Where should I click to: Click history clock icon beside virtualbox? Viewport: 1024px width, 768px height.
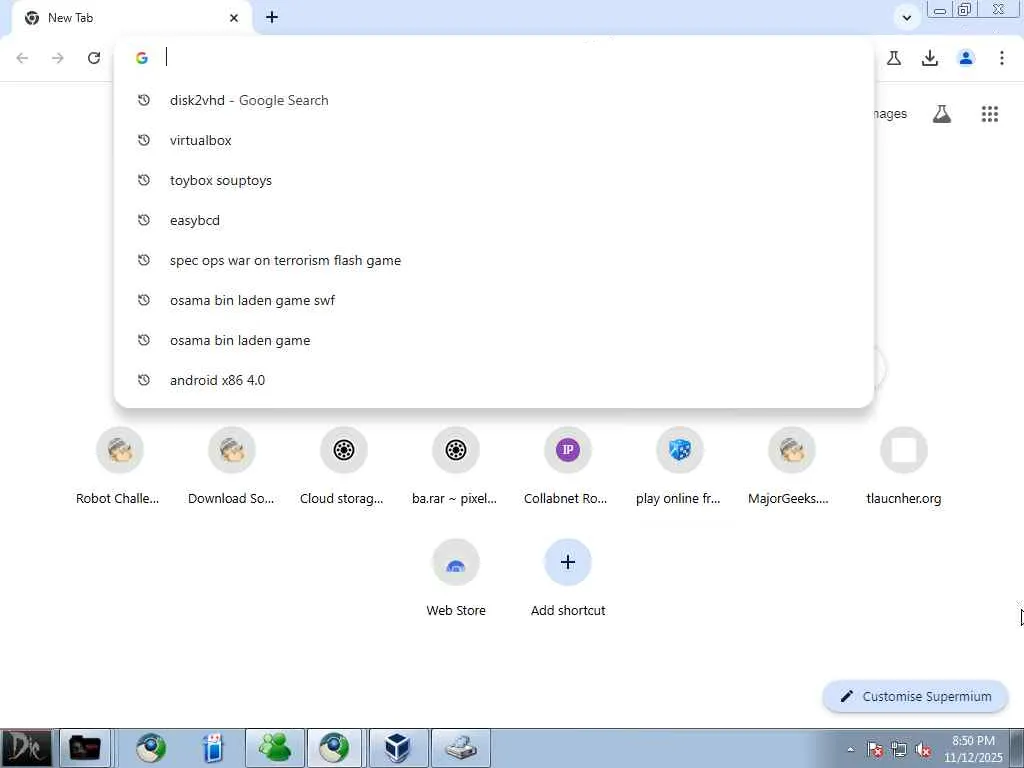pos(144,140)
